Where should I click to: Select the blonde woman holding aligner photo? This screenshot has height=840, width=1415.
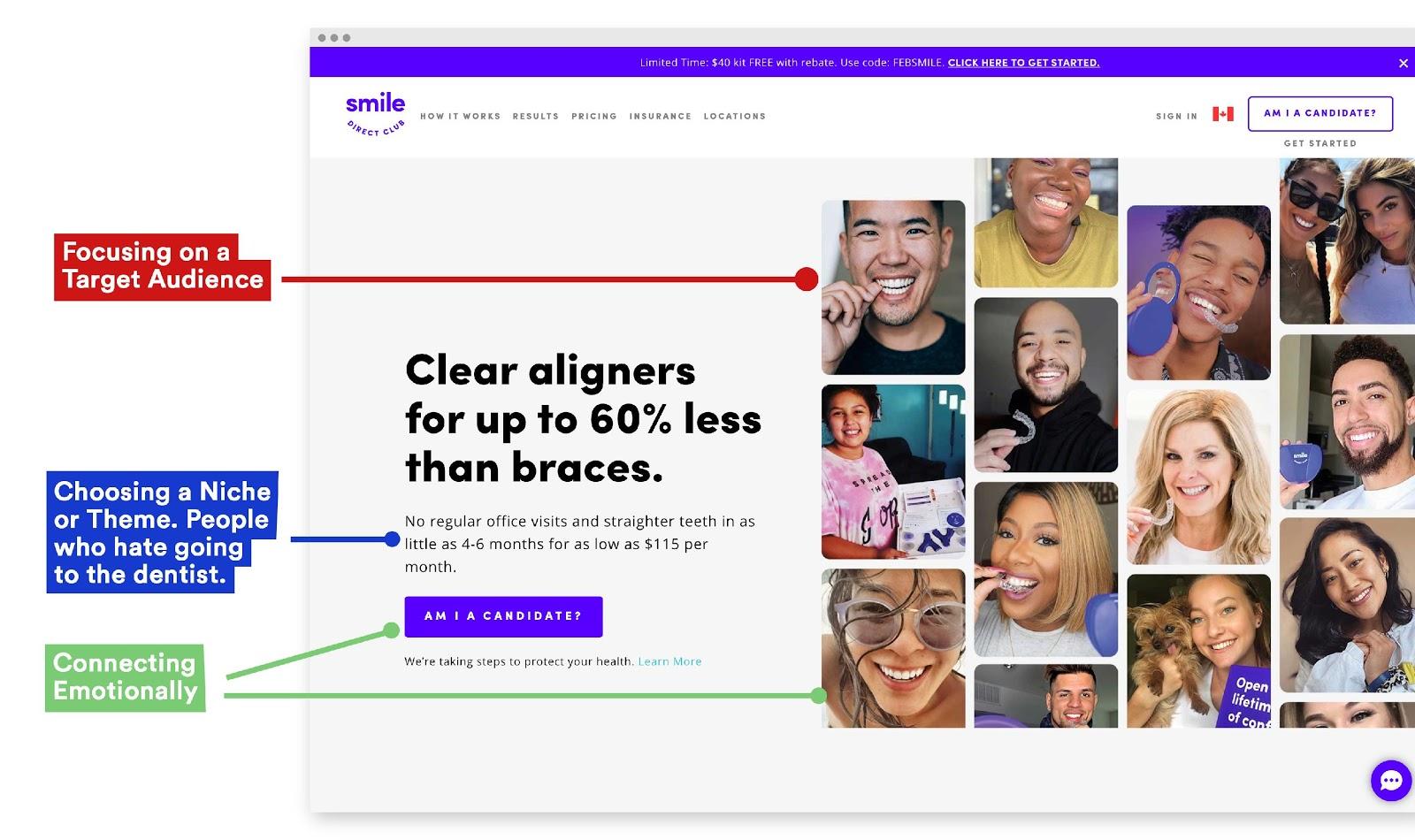point(1198,477)
